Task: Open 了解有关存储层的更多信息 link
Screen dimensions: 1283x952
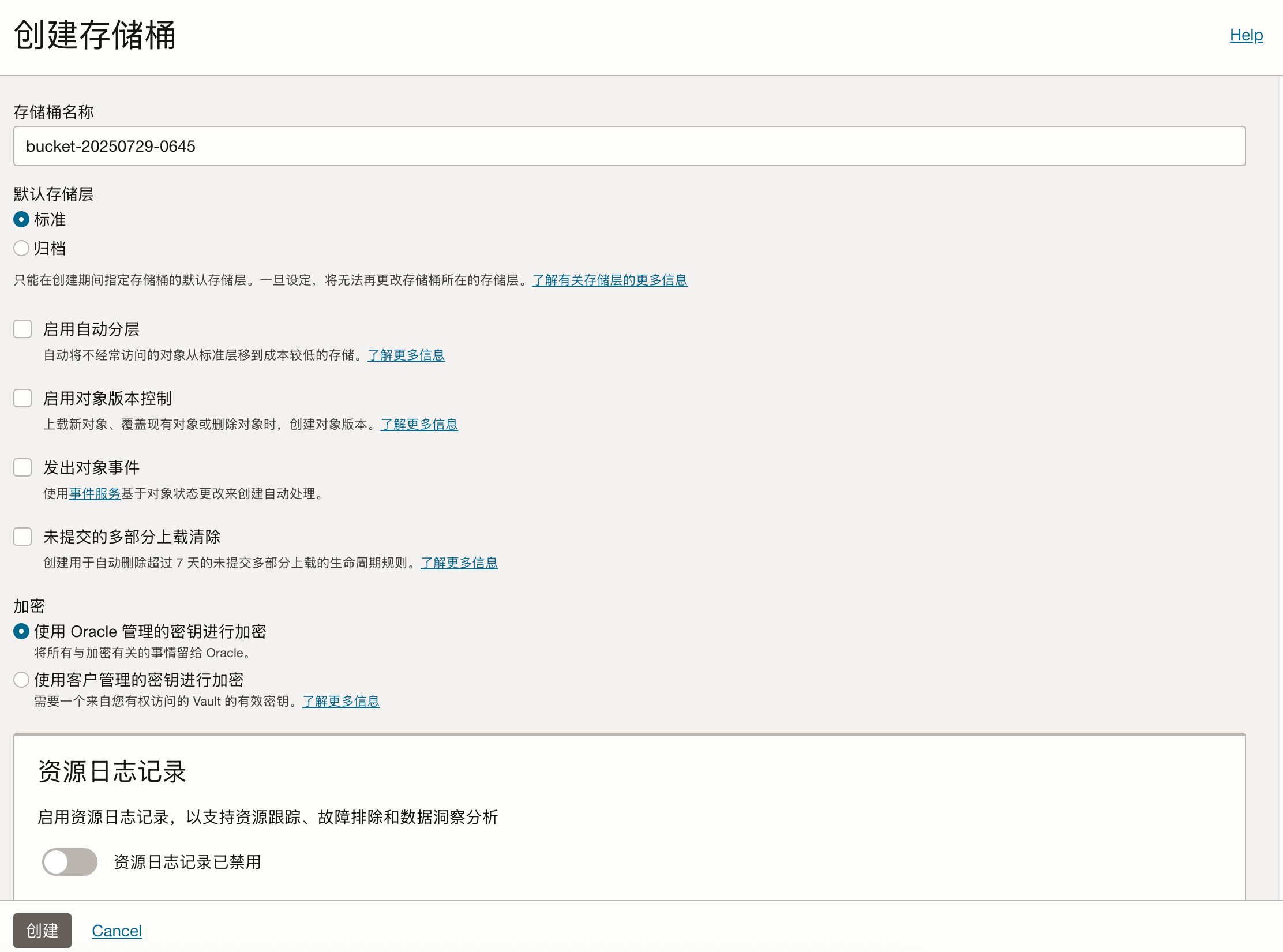Action: [x=609, y=280]
